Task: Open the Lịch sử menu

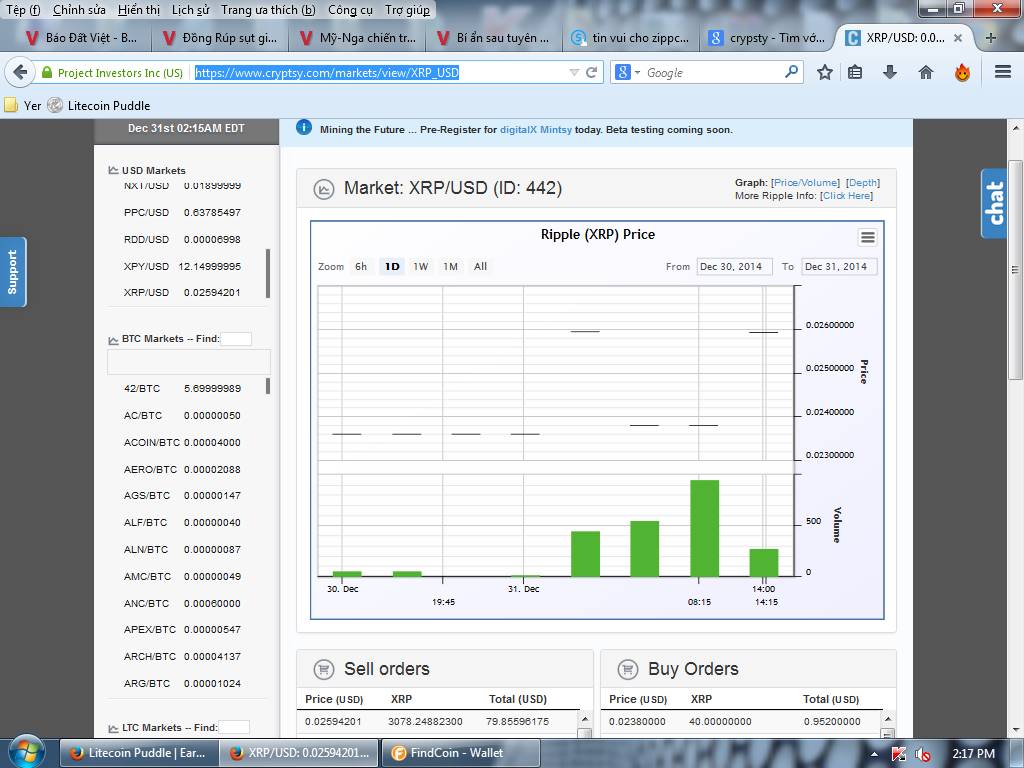Action: (190, 10)
